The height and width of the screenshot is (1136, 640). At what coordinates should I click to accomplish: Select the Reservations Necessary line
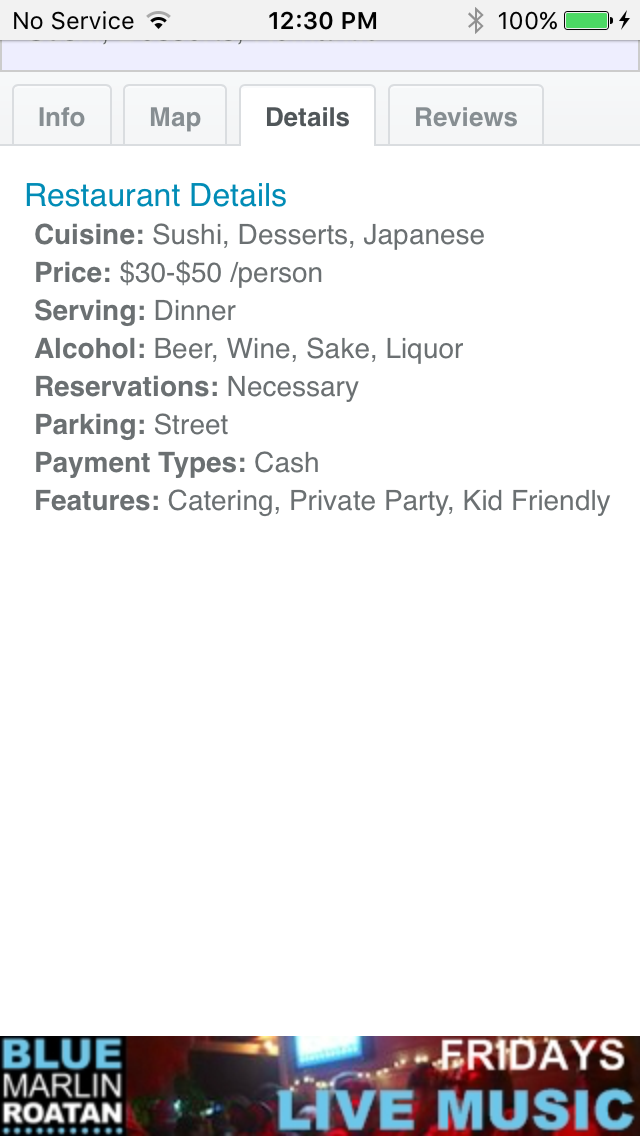click(196, 387)
